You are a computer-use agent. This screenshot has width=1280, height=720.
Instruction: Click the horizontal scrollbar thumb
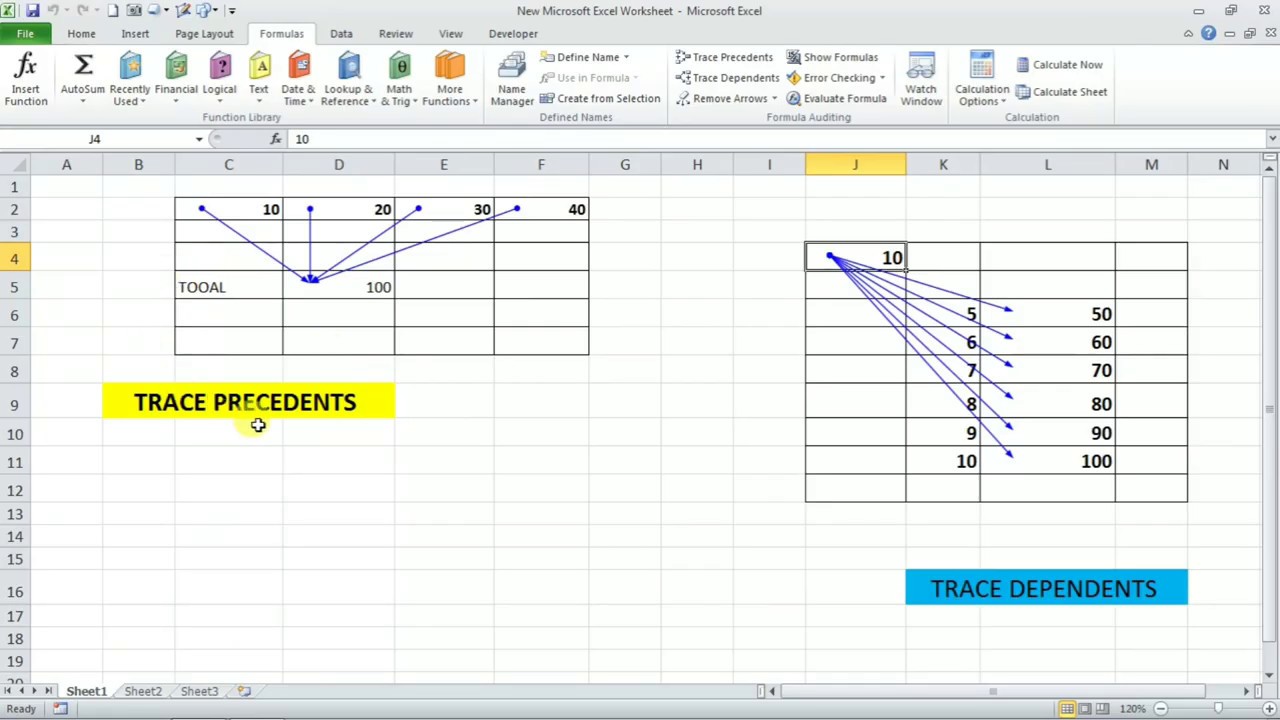[994, 691]
